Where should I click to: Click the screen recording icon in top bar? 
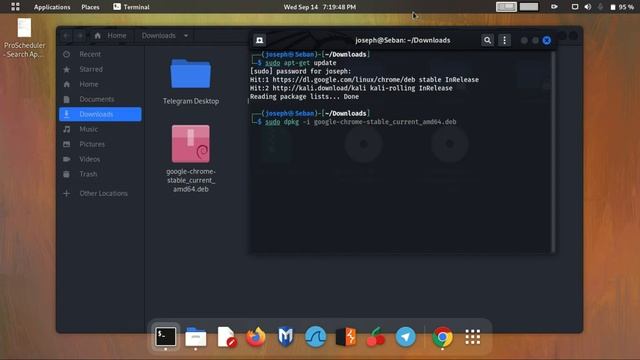point(554,7)
